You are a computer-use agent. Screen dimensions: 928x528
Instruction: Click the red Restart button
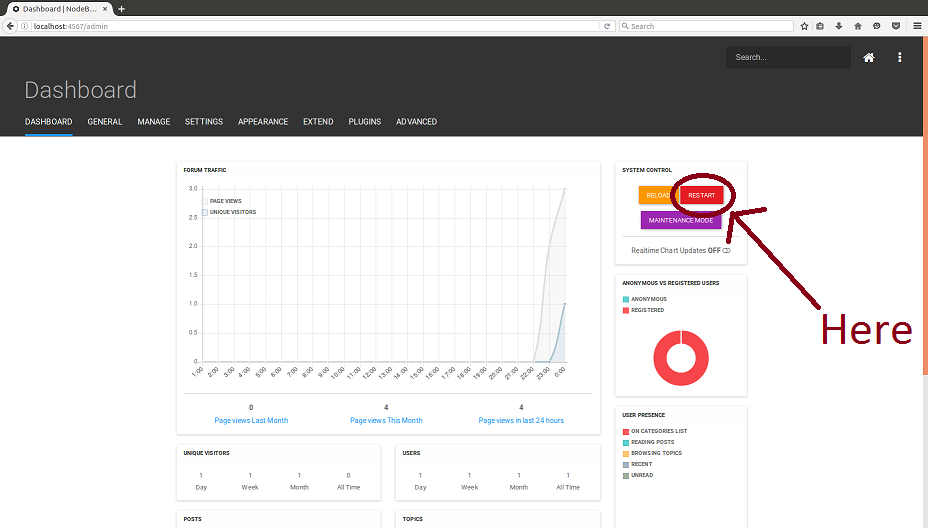click(701, 195)
